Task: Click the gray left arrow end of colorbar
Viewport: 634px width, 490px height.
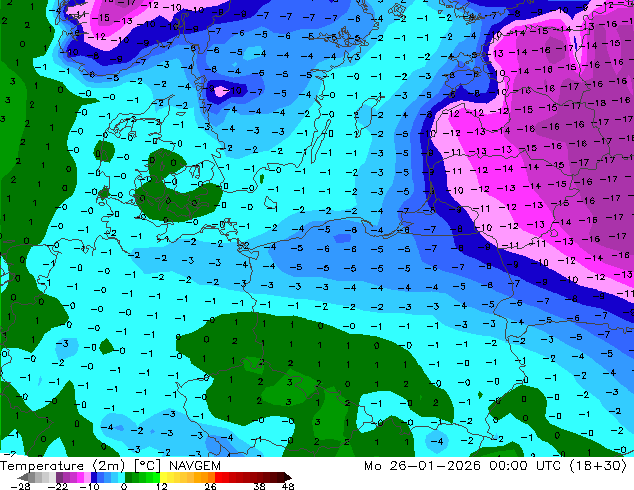Action: (23, 477)
